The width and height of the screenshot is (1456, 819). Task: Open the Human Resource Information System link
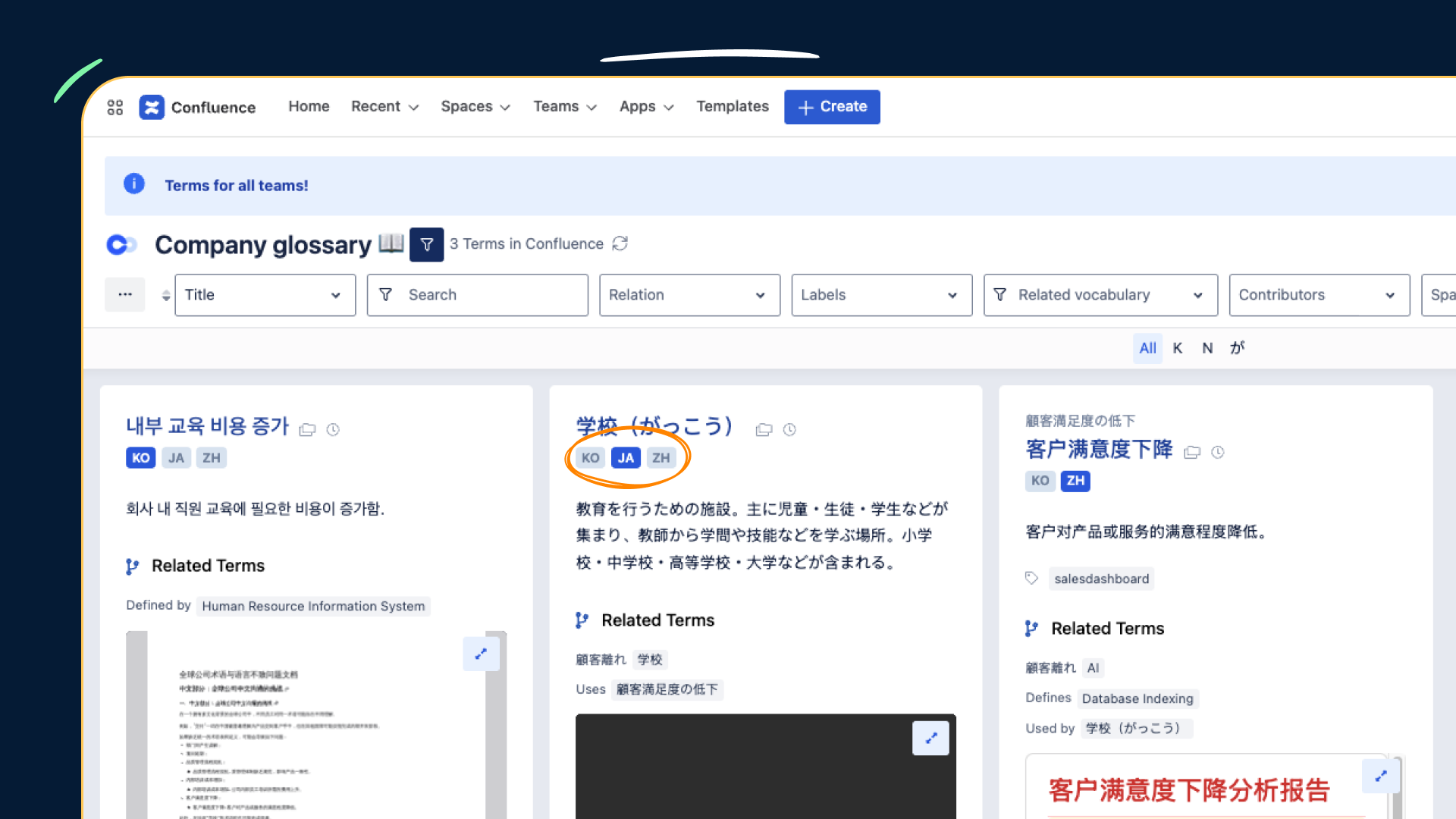coord(313,606)
